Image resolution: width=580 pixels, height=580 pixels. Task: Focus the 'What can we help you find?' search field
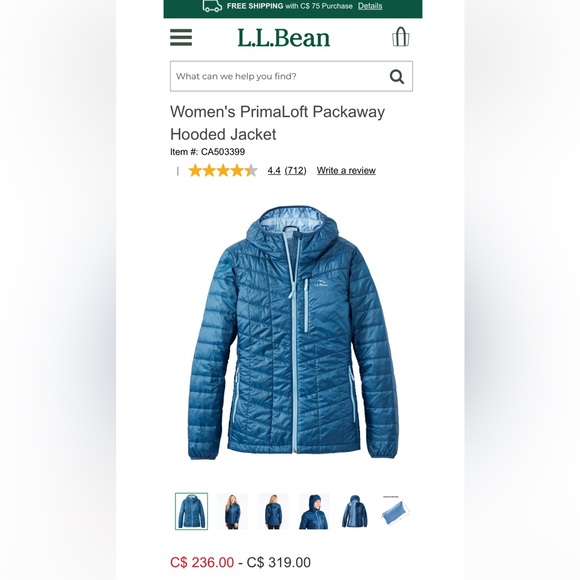[291, 76]
